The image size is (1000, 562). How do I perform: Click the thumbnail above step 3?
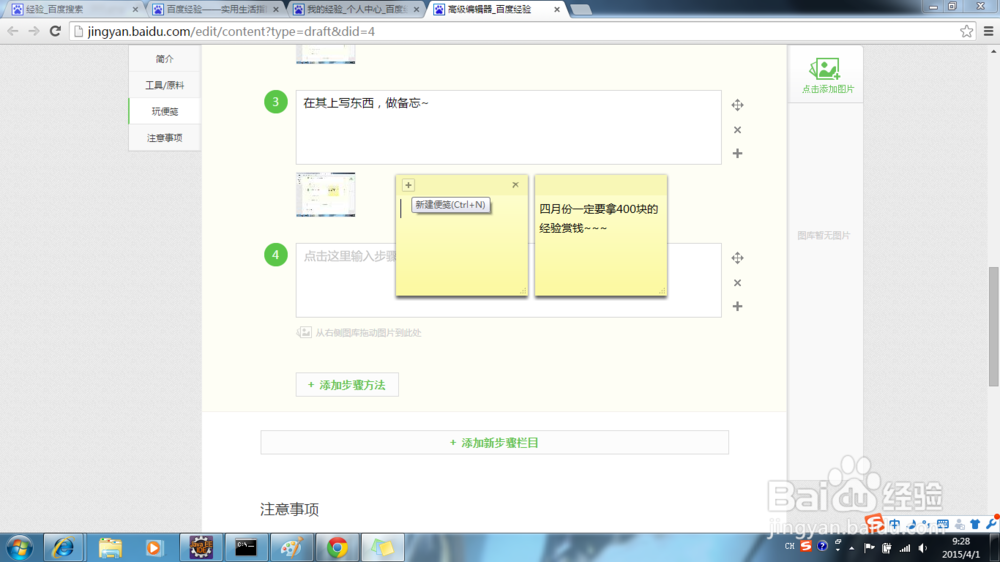coord(325,54)
